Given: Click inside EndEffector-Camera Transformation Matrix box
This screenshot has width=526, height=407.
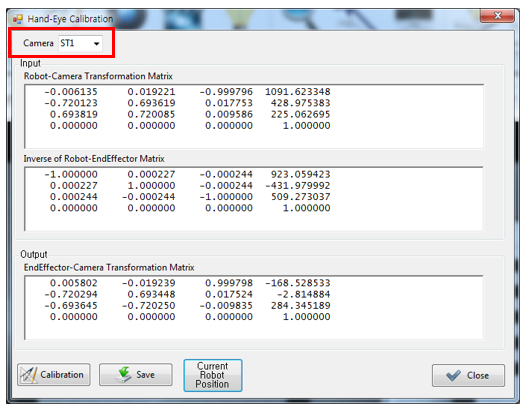Looking at the screenshot, I should (254, 308).
